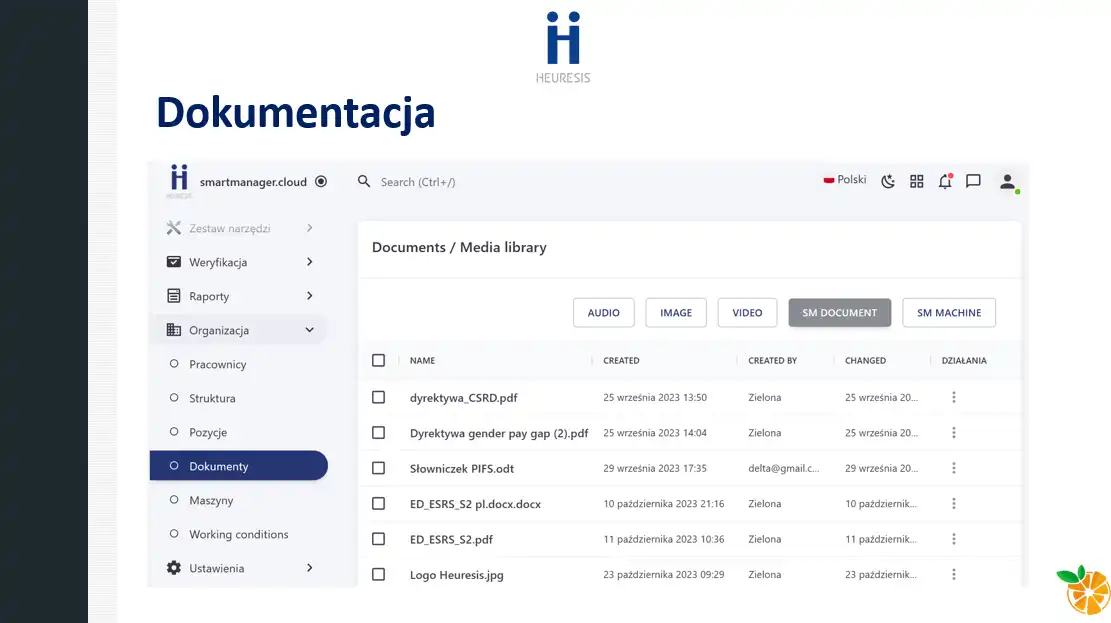Viewport: 1111px width, 623px height.
Task: Click the Search (Ctrl+/) field
Action: pos(500,182)
